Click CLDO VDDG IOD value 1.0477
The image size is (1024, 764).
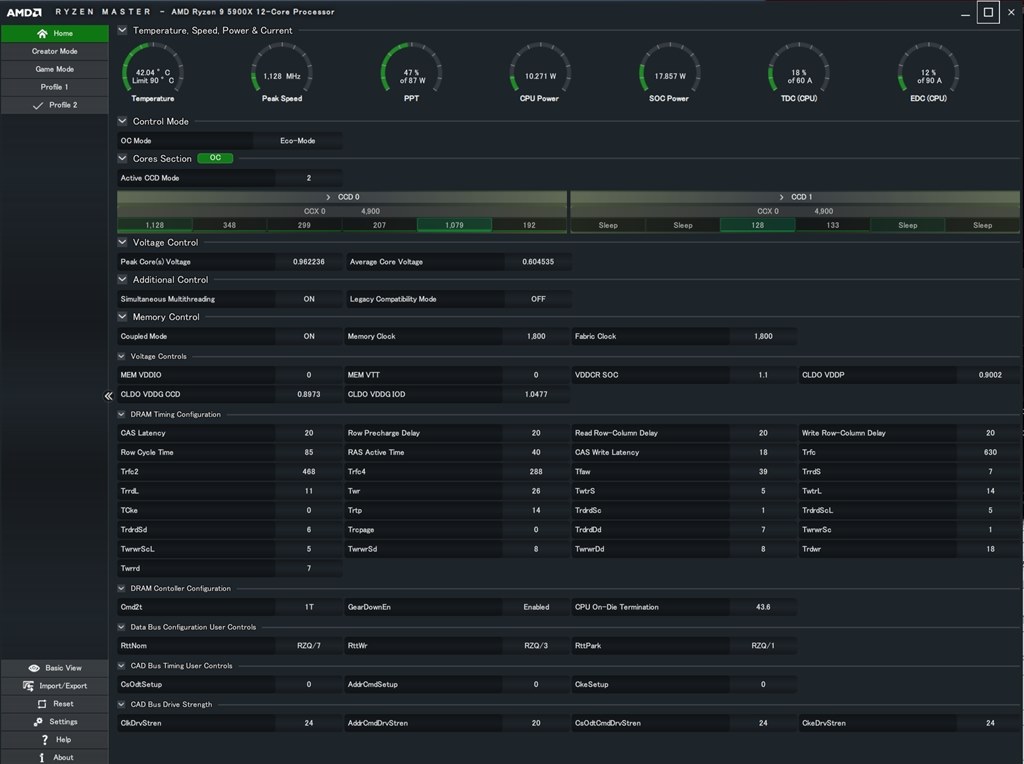pyautogui.click(x=536, y=394)
